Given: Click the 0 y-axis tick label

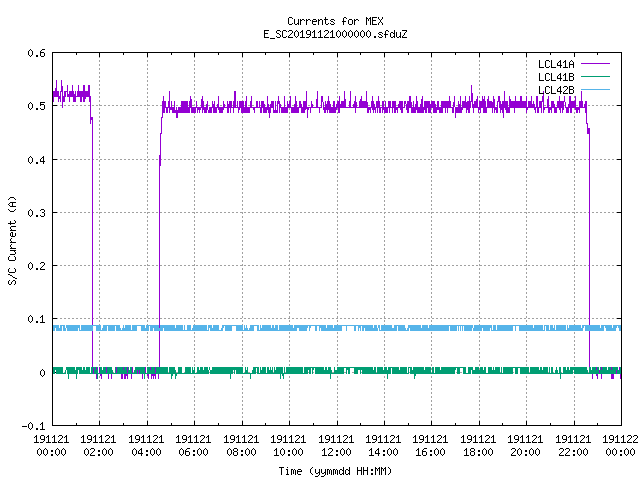Looking at the screenshot, I should pos(42,373).
